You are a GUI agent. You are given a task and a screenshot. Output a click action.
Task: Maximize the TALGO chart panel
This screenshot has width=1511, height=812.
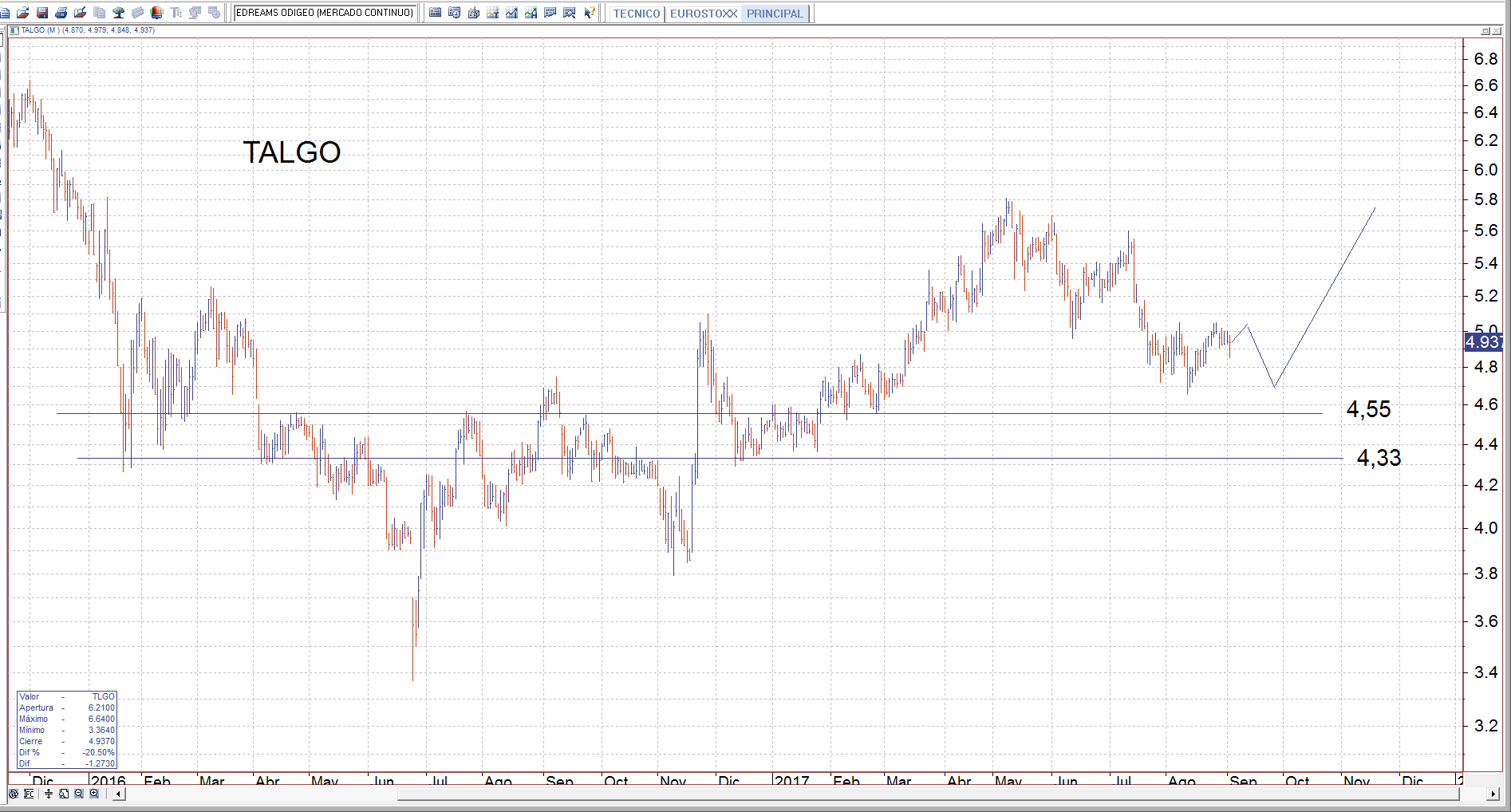click(1485, 31)
